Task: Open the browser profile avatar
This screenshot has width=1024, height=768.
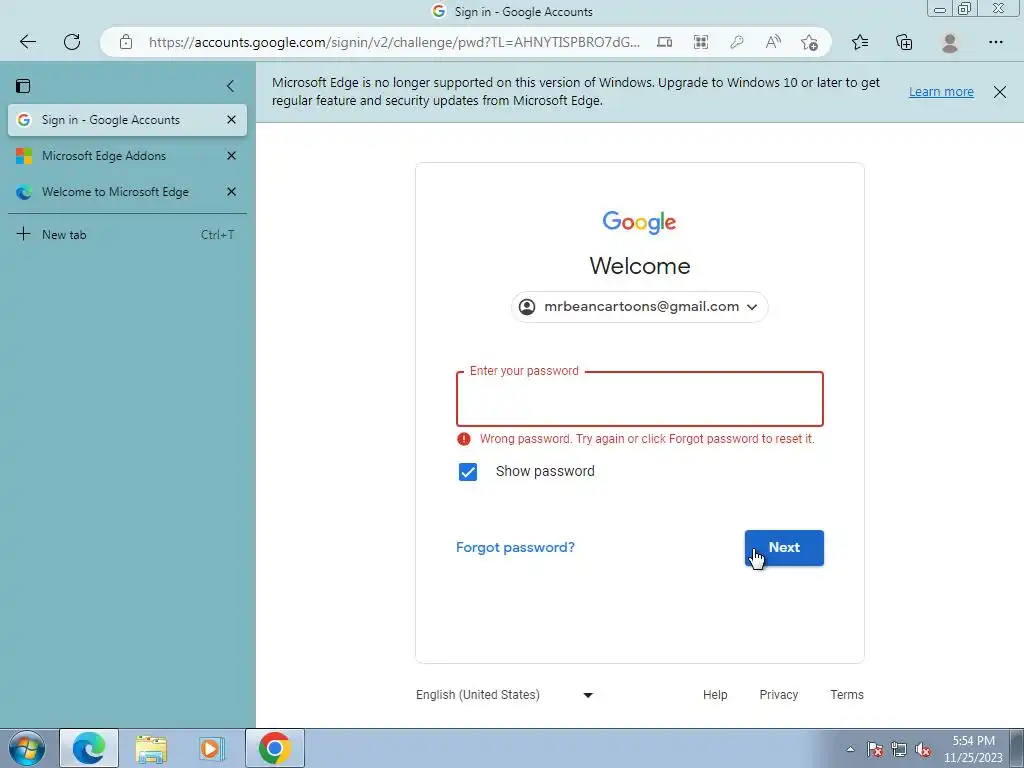Action: (950, 42)
